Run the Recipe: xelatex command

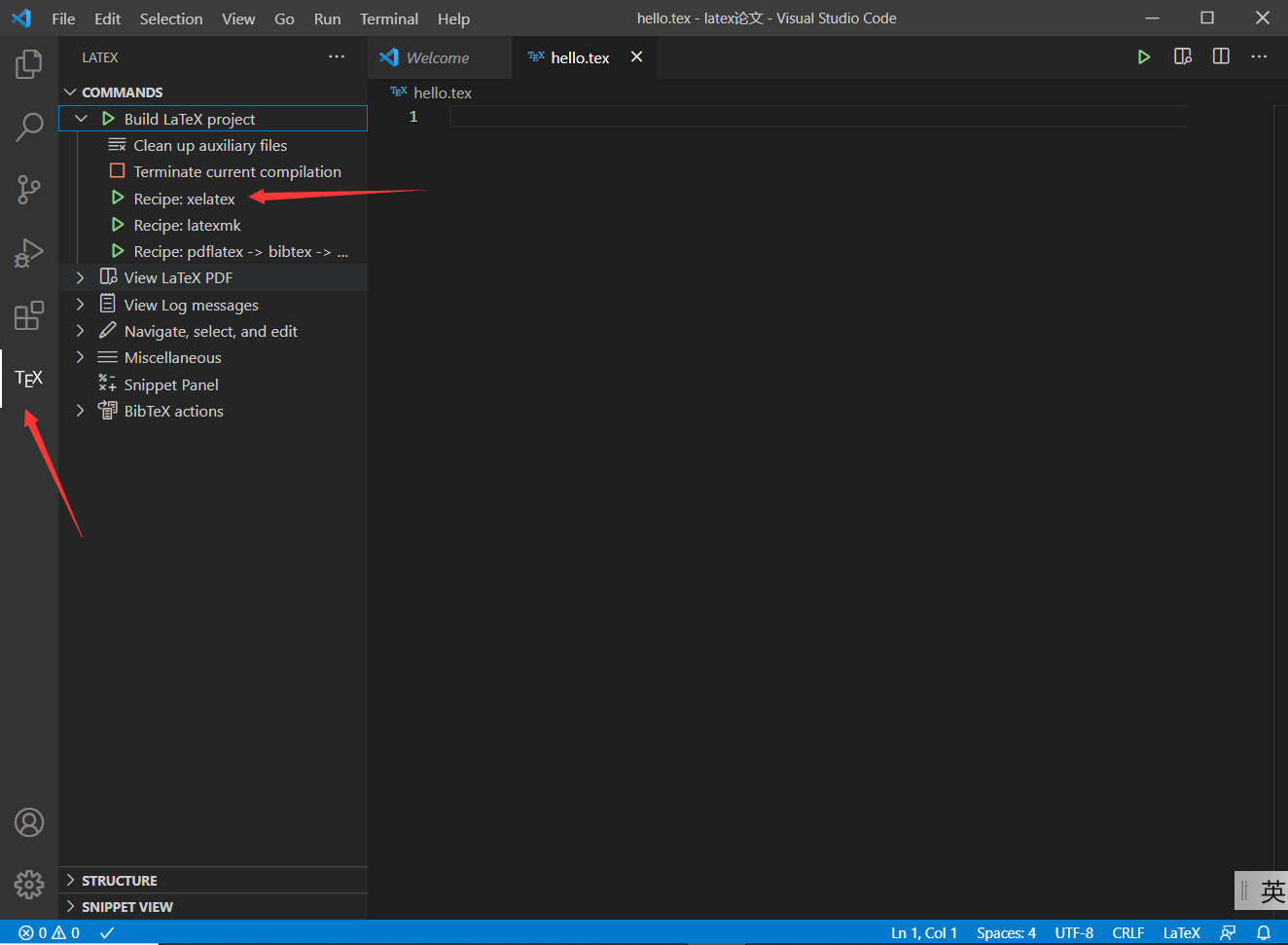click(x=184, y=198)
